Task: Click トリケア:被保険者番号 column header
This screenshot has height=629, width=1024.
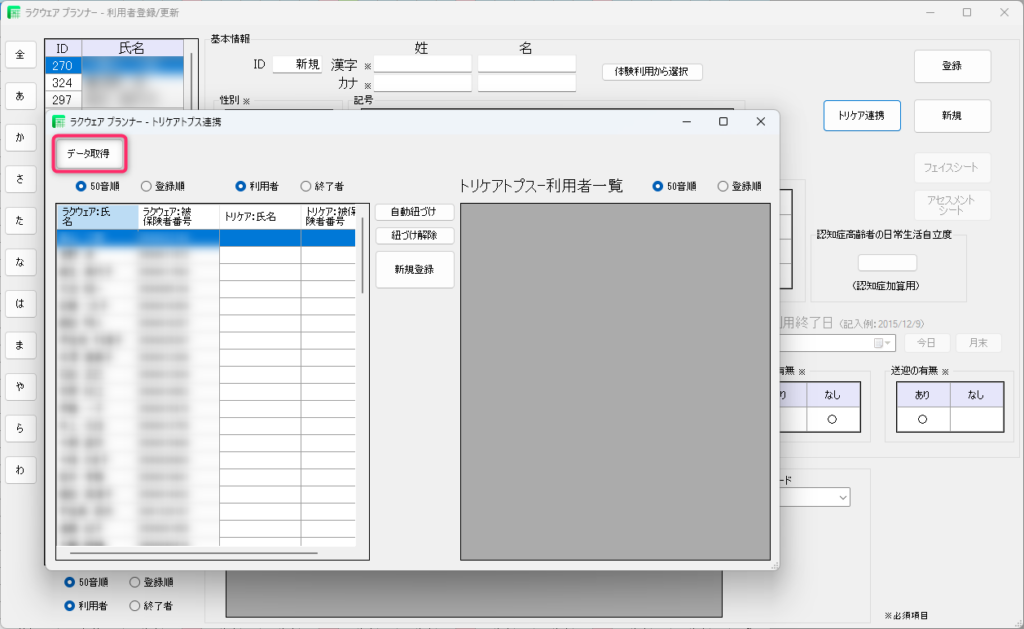Action: pos(328,216)
